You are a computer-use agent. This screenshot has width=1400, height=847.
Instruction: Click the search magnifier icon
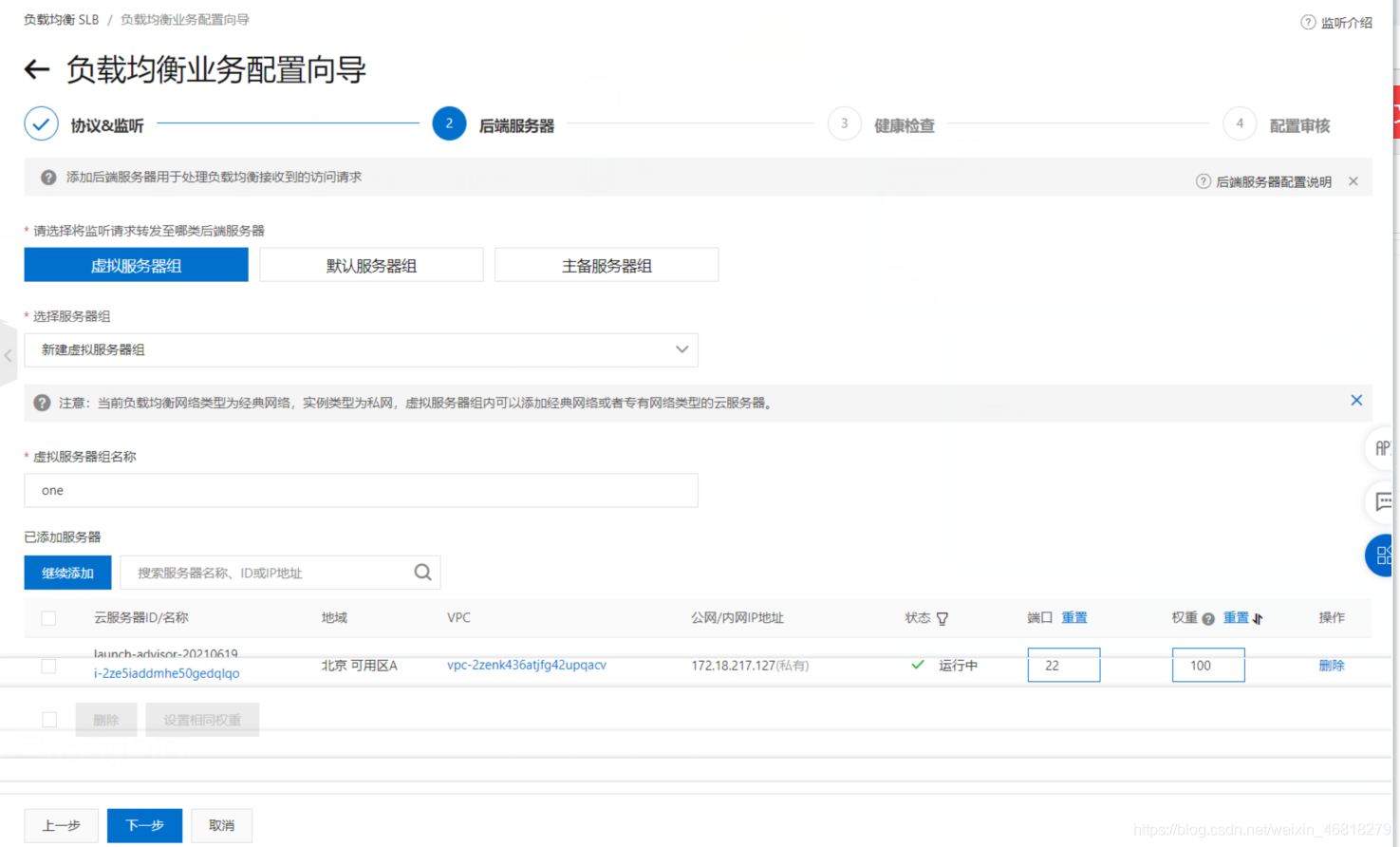click(422, 573)
